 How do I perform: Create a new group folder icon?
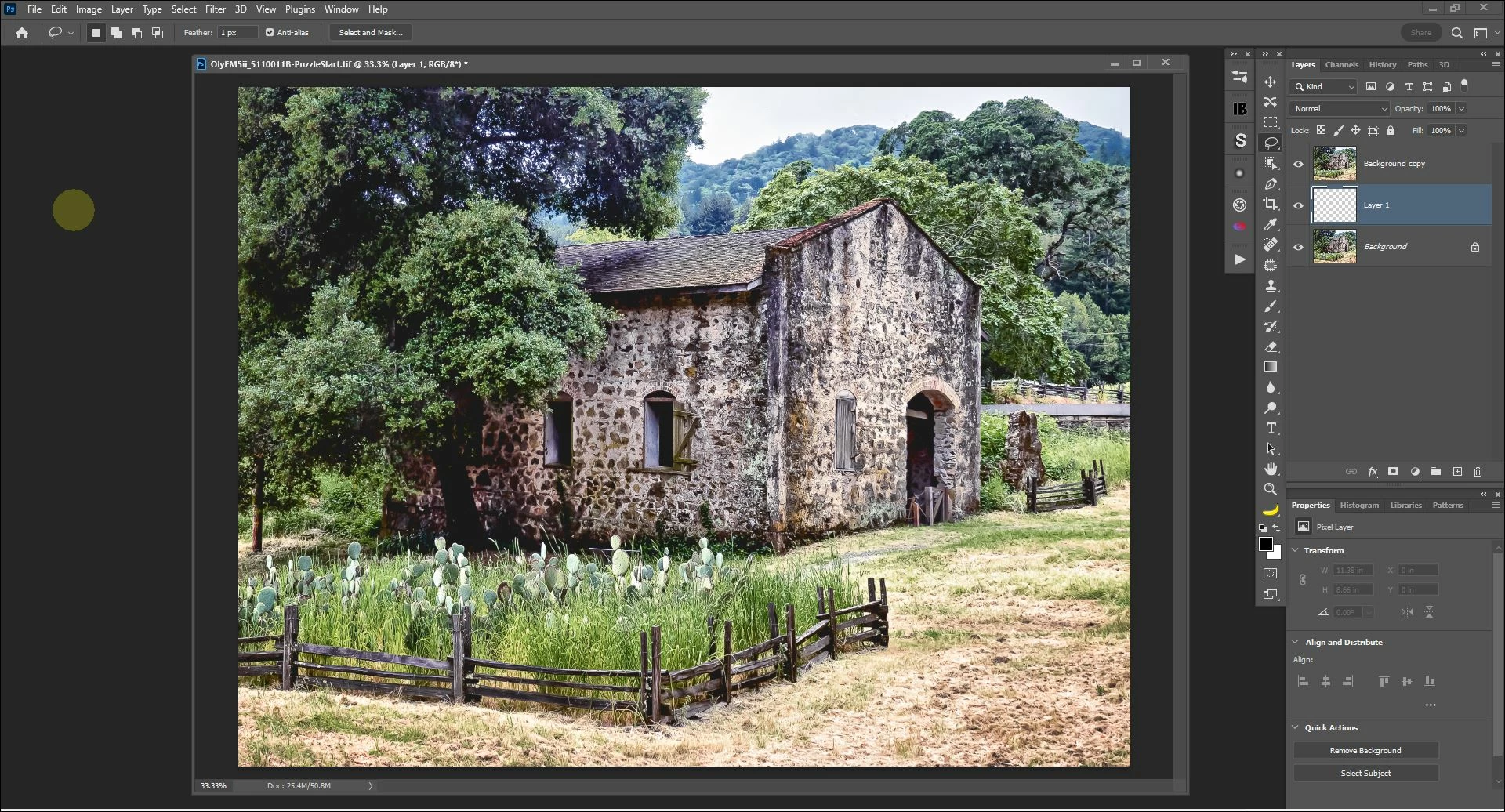[x=1436, y=472]
